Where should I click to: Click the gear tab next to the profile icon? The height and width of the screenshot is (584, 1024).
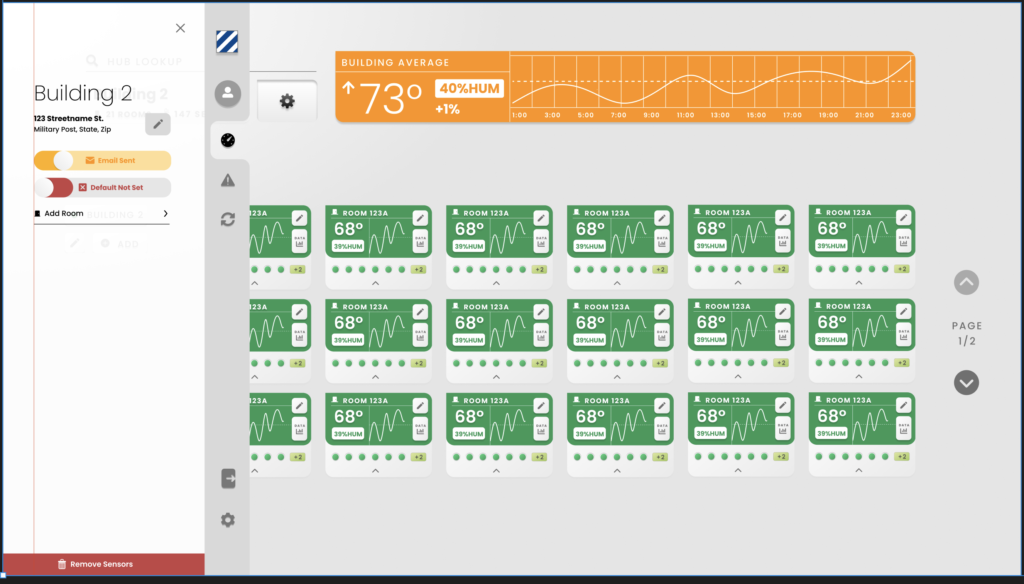(x=287, y=101)
